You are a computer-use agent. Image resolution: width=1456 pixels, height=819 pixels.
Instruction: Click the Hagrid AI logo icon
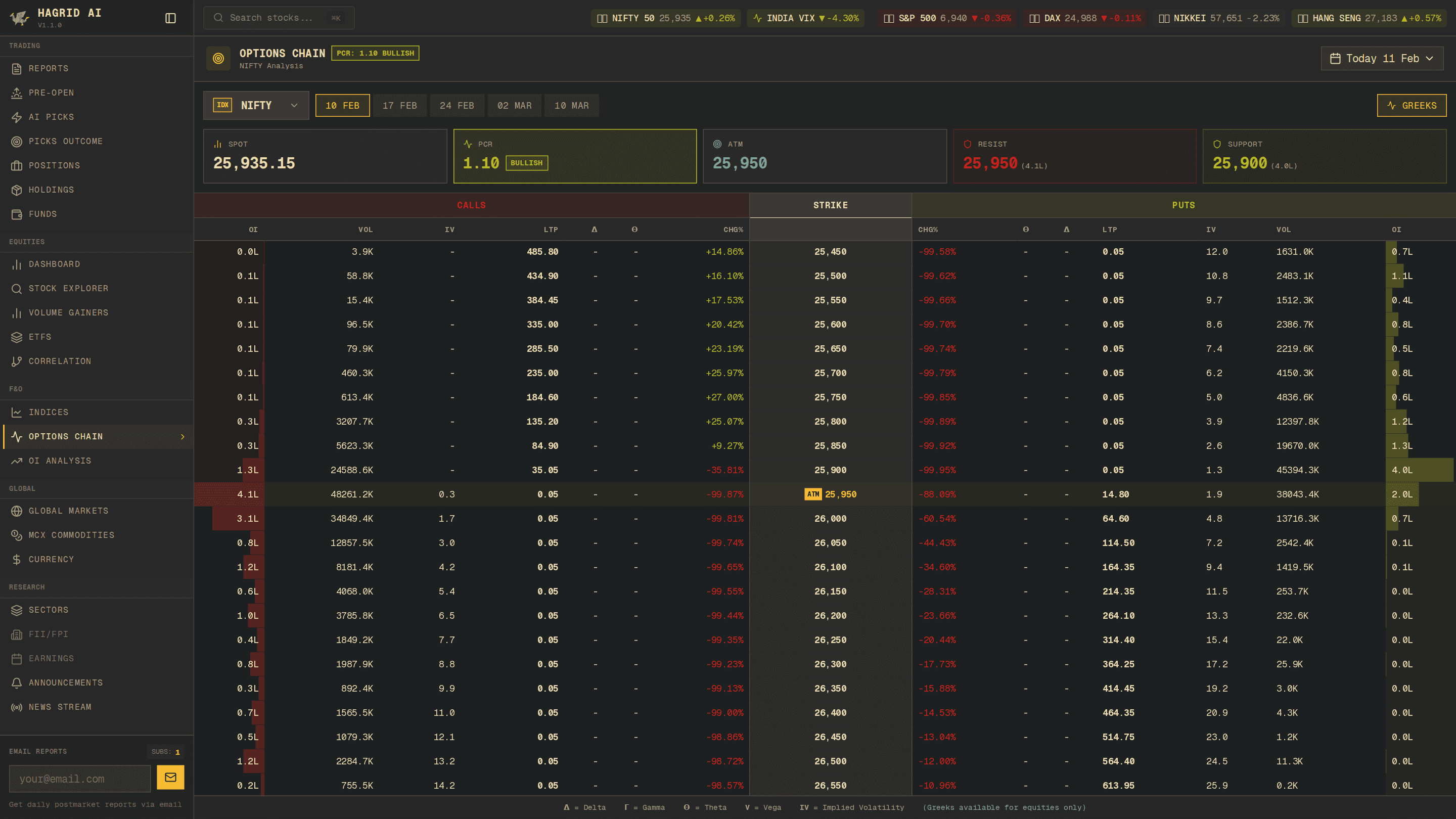pyautogui.click(x=19, y=18)
